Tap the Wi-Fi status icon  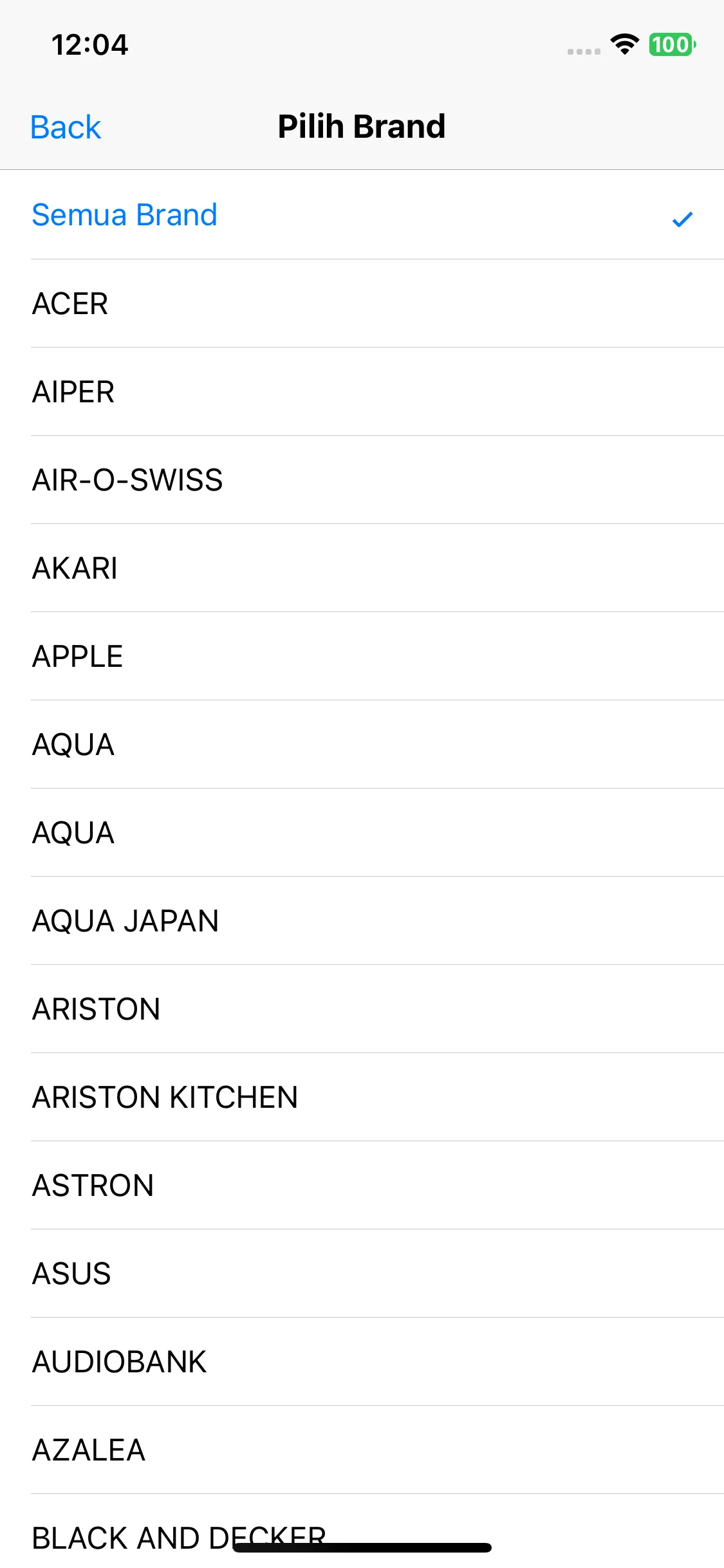click(x=624, y=44)
